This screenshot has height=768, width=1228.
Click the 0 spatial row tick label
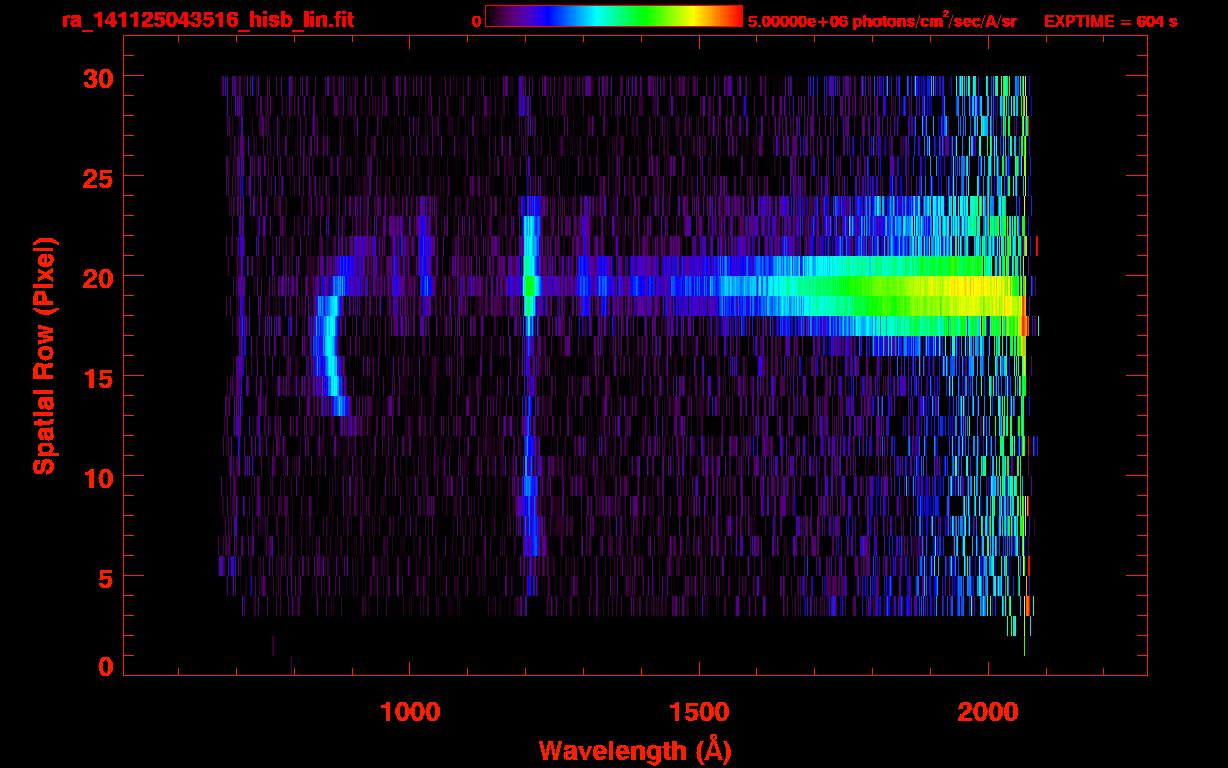coord(105,666)
